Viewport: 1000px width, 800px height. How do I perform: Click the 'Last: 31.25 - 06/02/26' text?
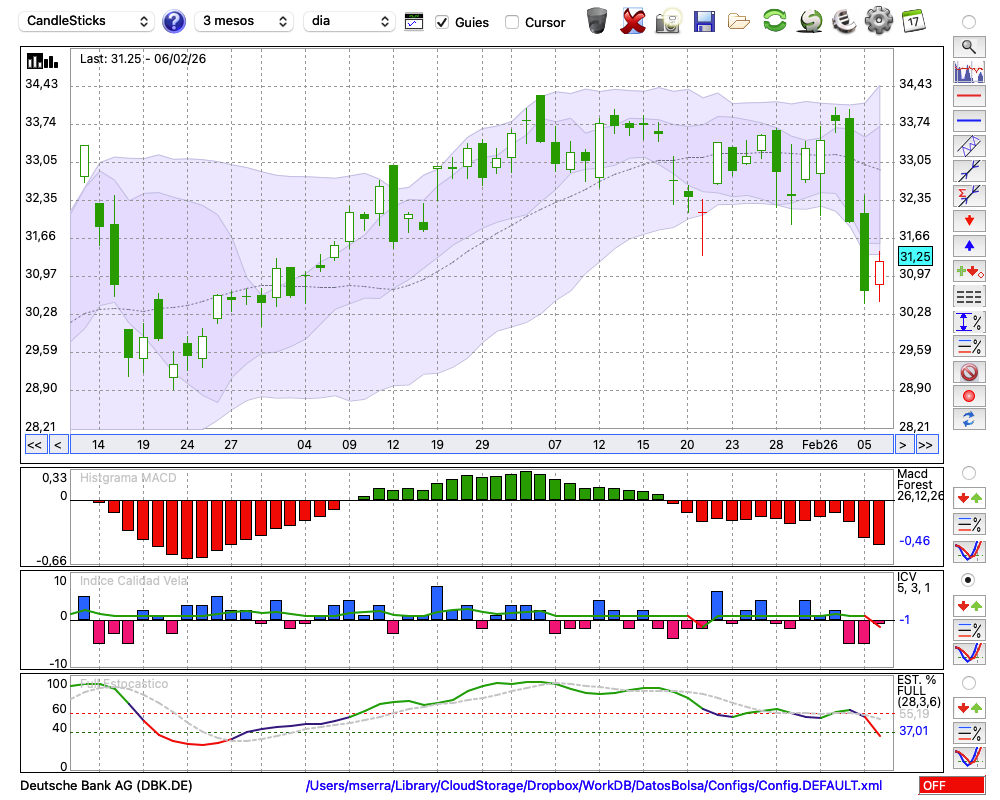(143, 59)
